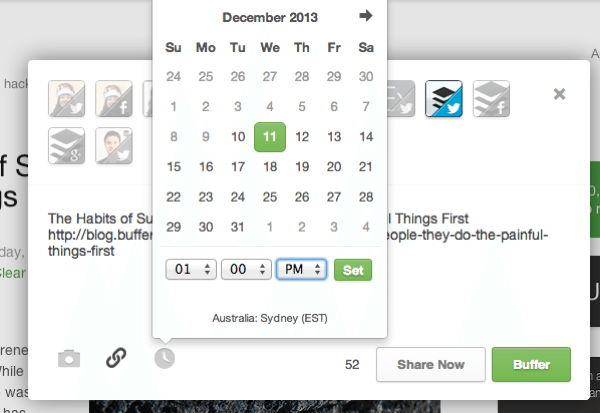This screenshot has width=600, height=413.
Task: Click the link attachment icon
Action: pyautogui.click(x=116, y=357)
